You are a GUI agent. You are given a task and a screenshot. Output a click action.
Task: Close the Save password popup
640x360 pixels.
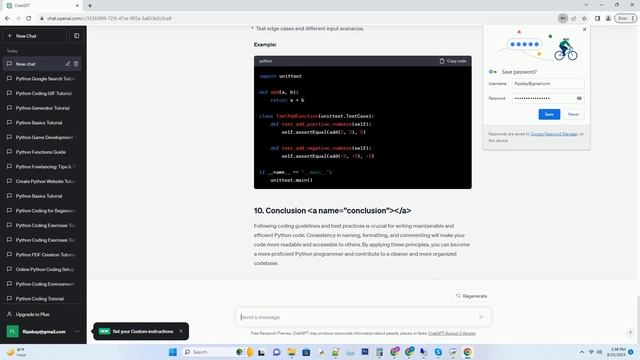pos(584,29)
